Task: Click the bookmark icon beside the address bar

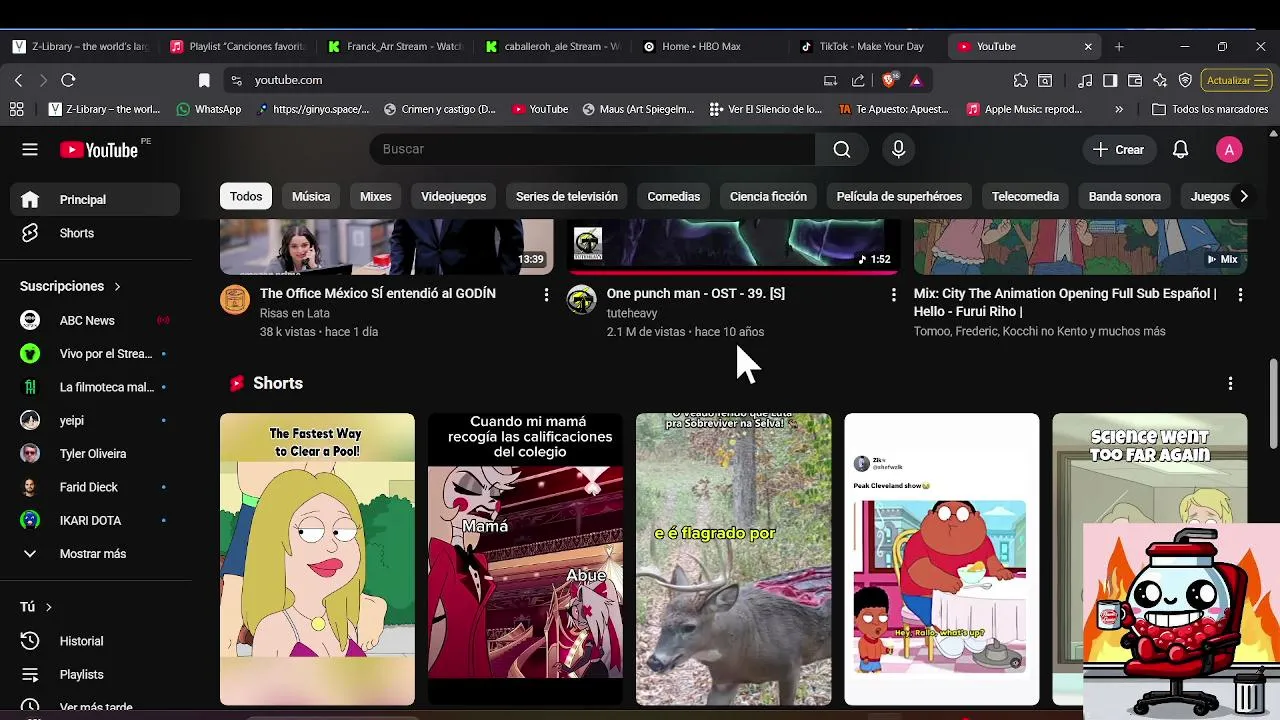Action: [204, 80]
